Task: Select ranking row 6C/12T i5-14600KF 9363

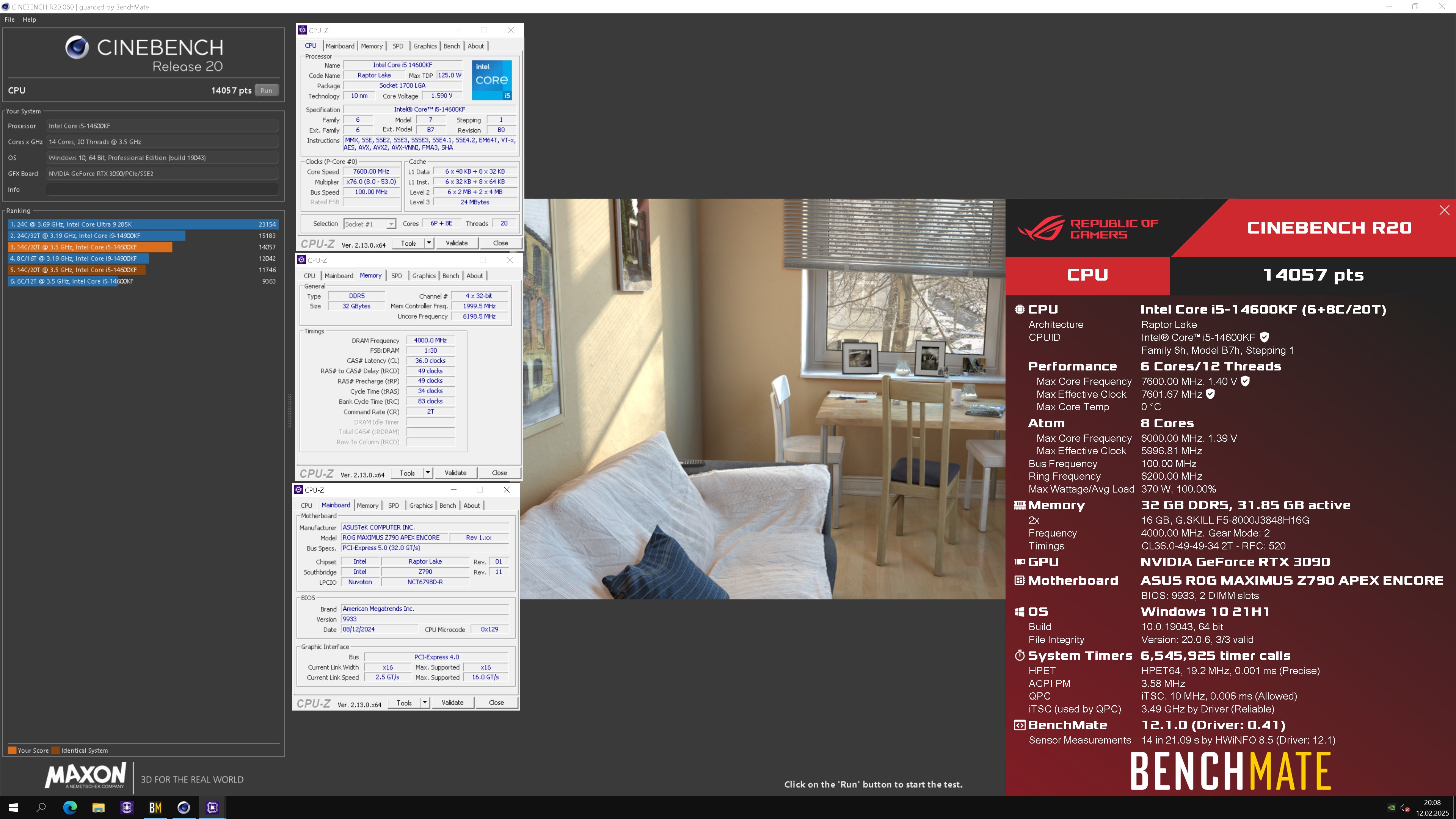Action: (x=143, y=281)
